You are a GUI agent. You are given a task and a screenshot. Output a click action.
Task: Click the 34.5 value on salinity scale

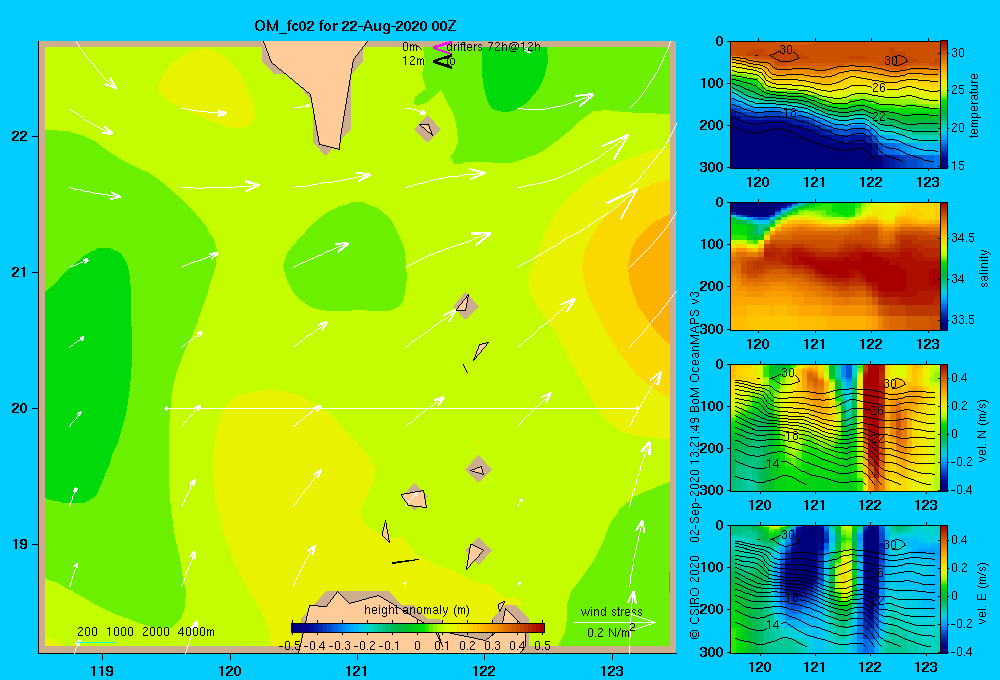click(963, 237)
